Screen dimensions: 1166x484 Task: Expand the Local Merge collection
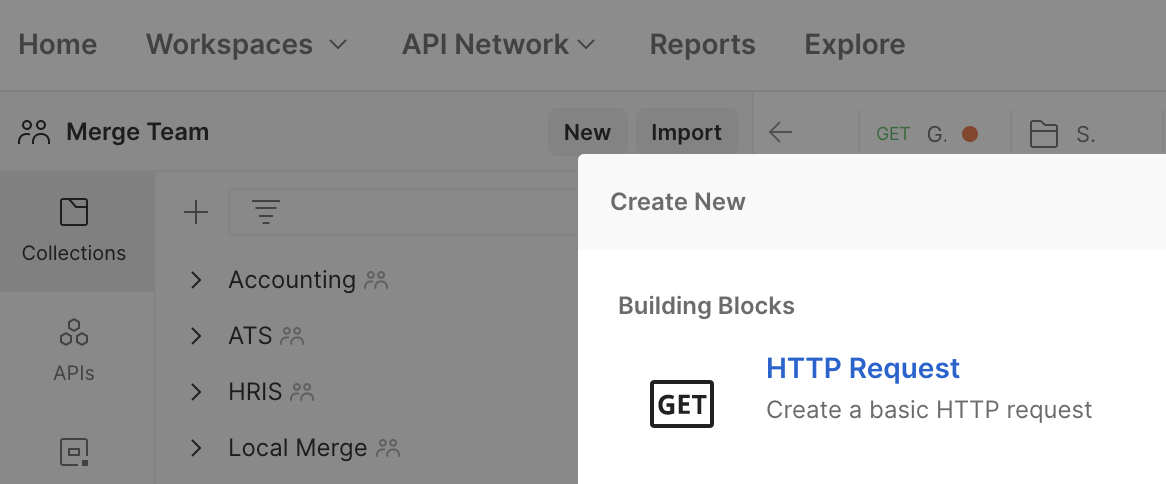coord(196,448)
